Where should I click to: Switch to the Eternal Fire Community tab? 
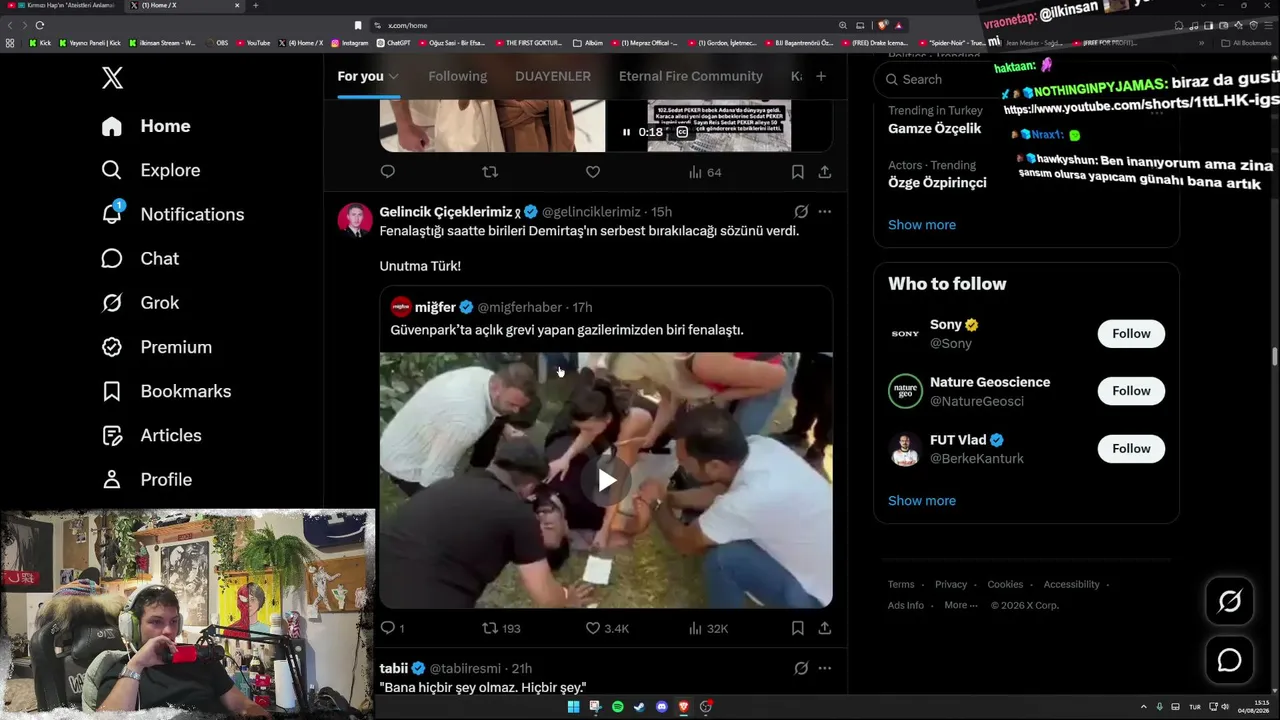pyautogui.click(x=691, y=76)
